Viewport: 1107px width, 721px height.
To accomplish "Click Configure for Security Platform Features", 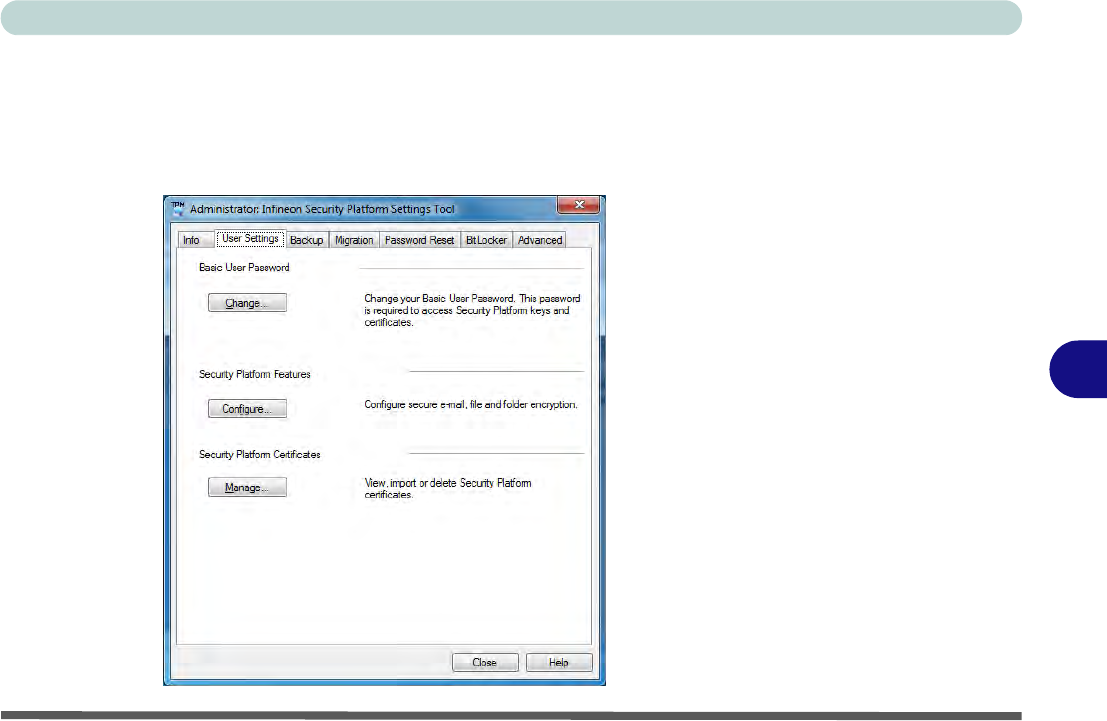I will 247,409.
